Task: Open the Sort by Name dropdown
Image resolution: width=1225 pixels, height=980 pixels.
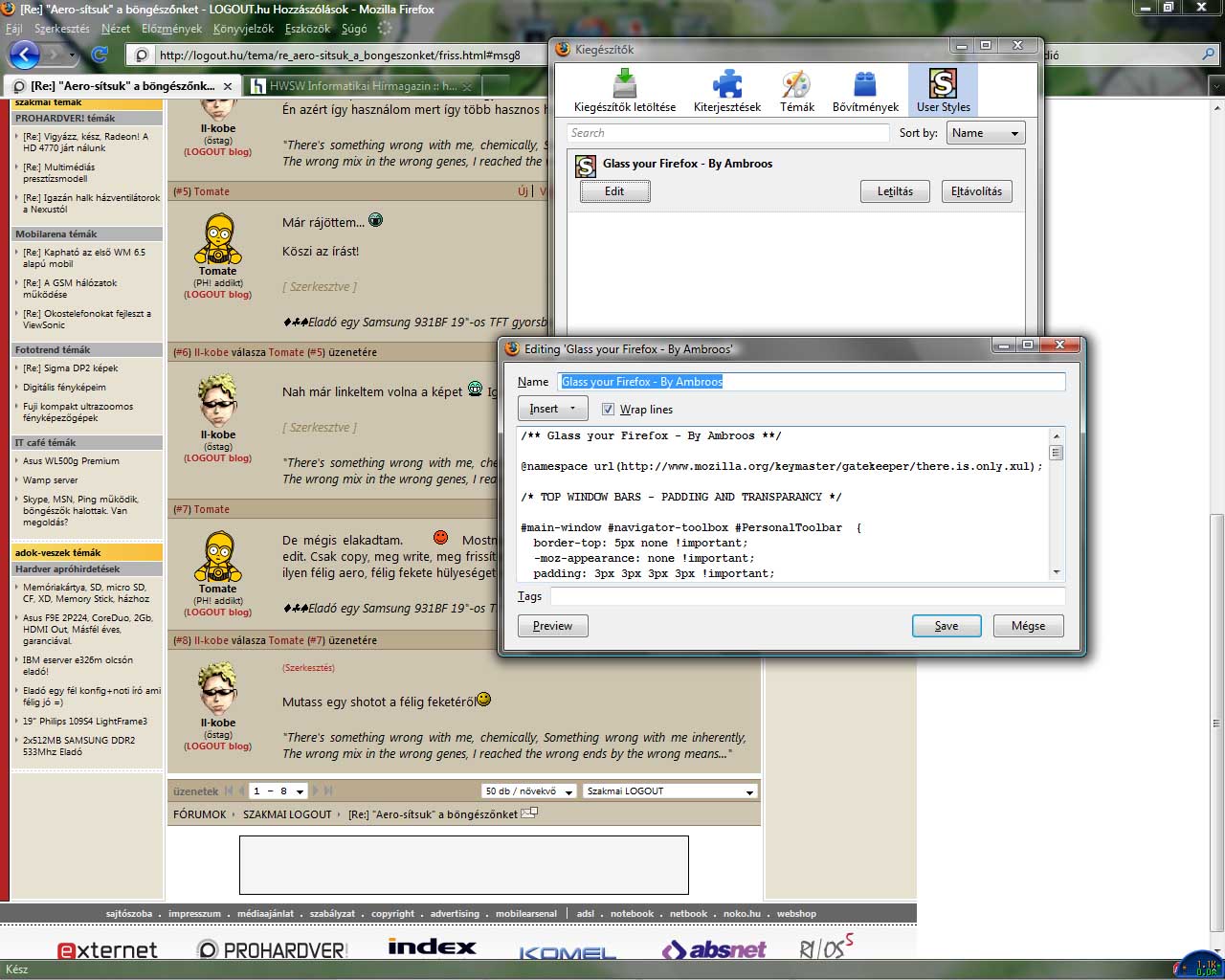Action: pos(986,133)
